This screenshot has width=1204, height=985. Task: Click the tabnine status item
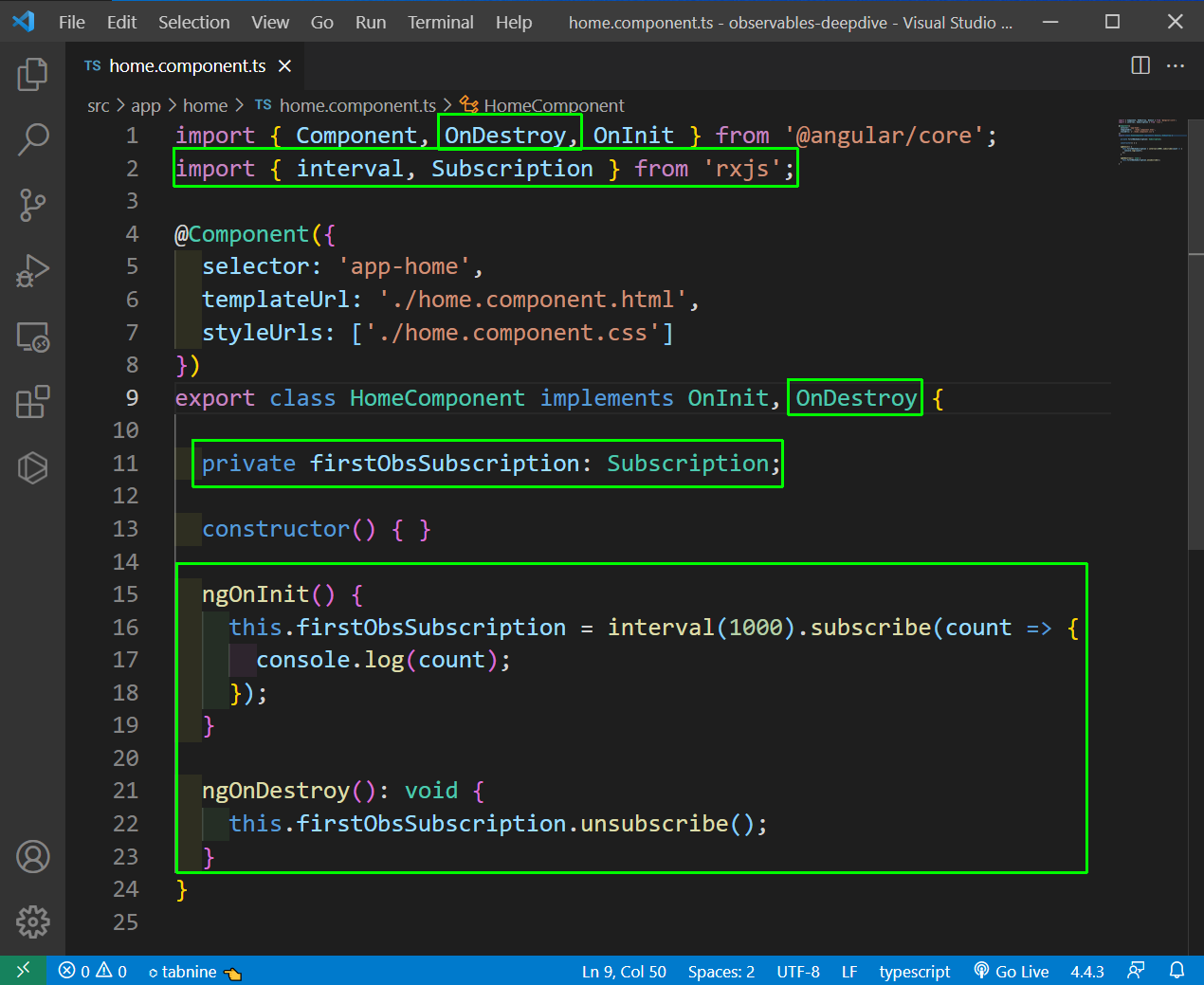194,971
